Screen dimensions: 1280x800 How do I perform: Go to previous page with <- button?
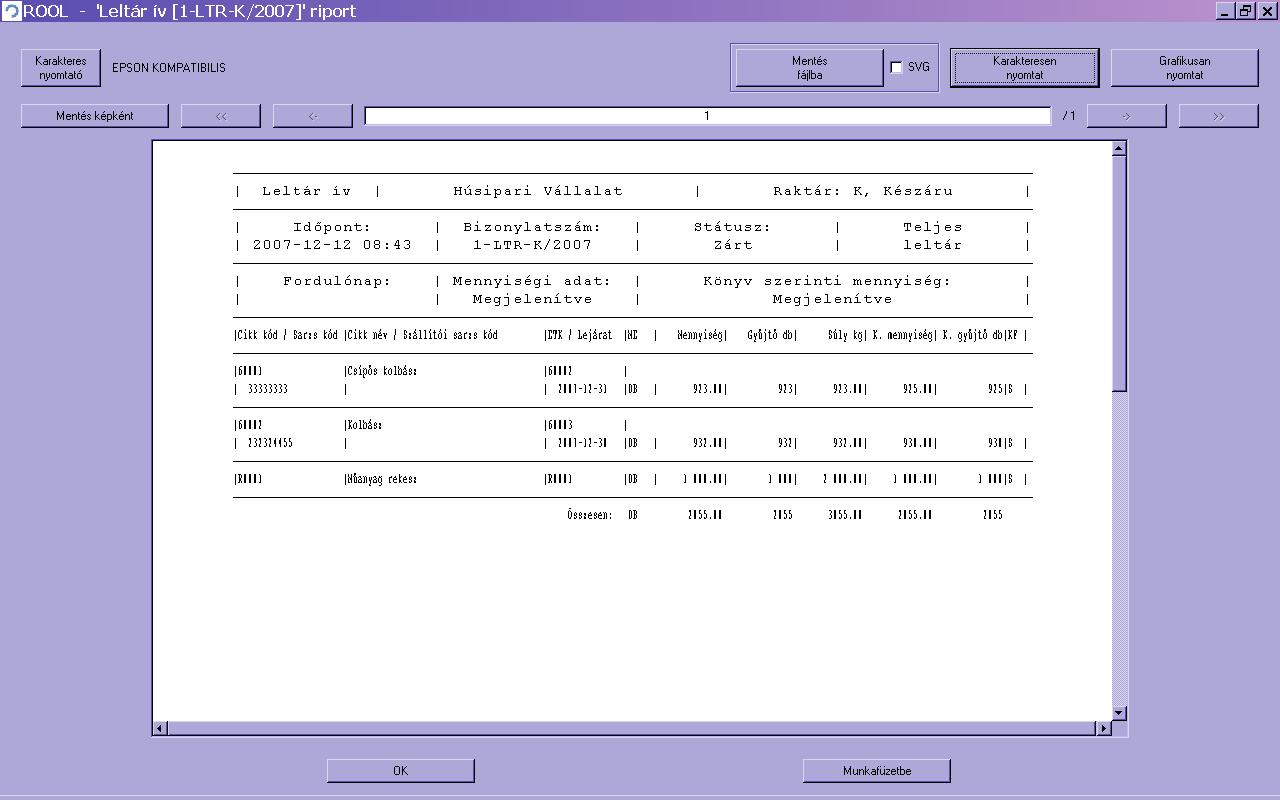click(313, 116)
